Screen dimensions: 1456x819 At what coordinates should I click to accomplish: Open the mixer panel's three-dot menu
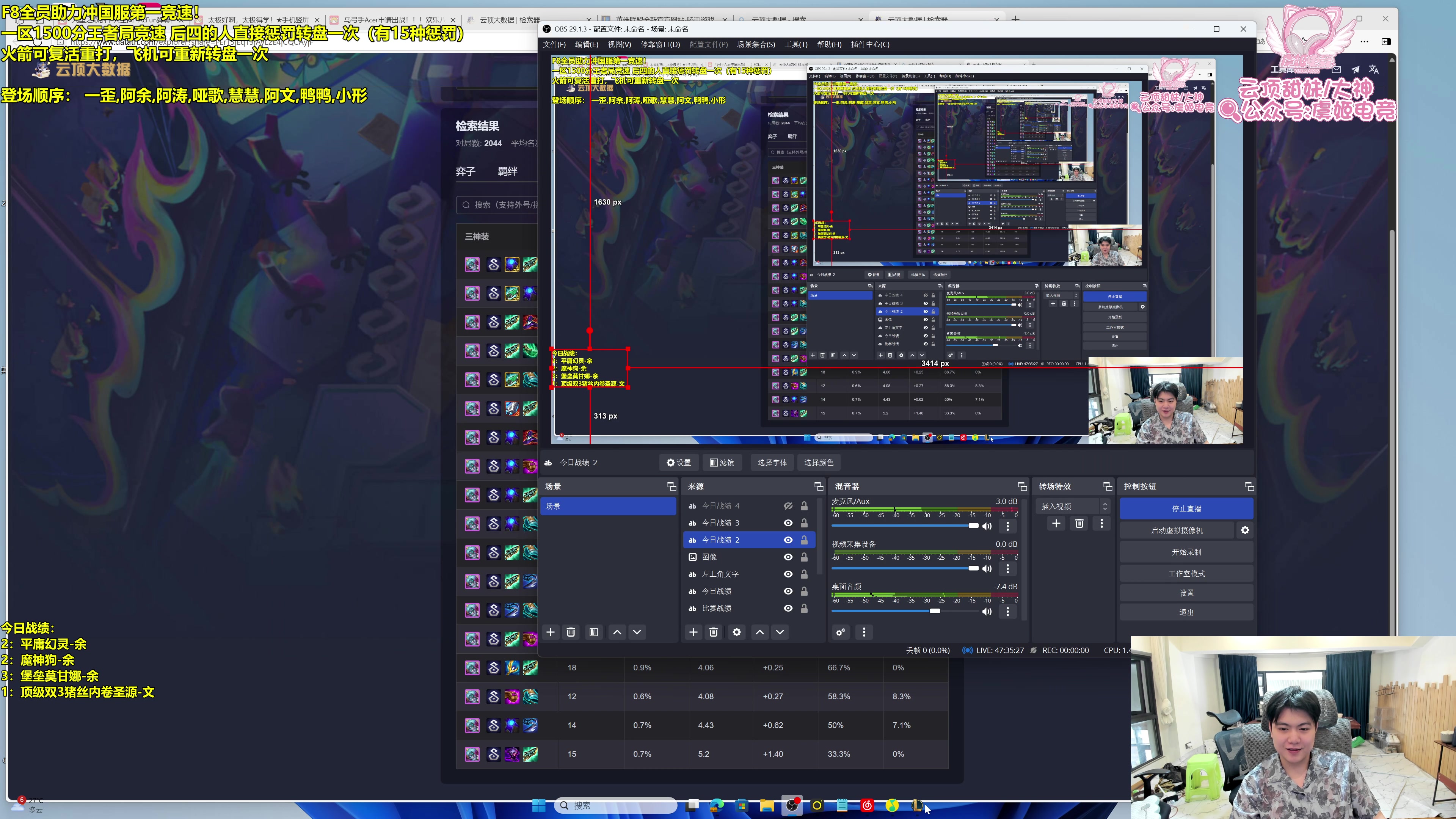(x=864, y=632)
